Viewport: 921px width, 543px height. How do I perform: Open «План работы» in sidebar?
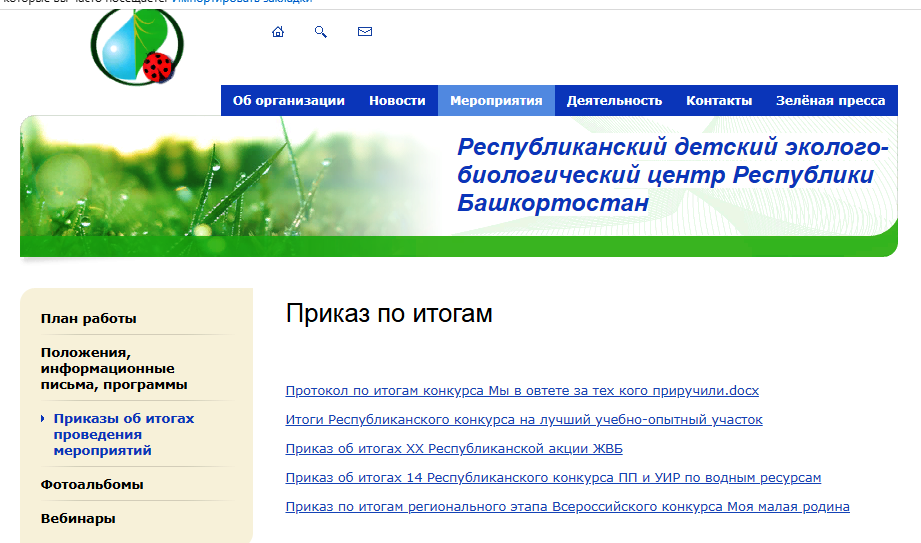tap(89, 319)
